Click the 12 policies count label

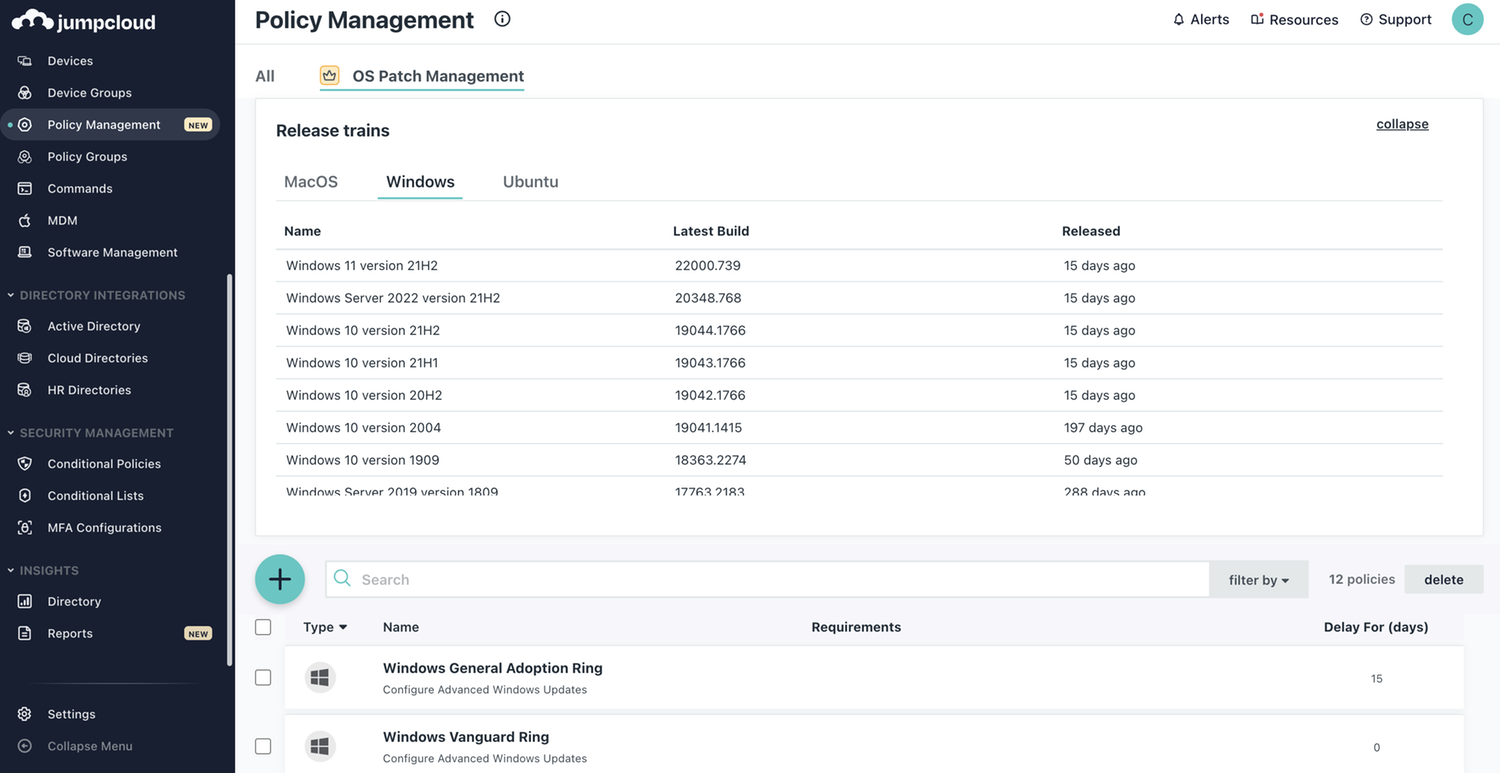coord(1361,579)
